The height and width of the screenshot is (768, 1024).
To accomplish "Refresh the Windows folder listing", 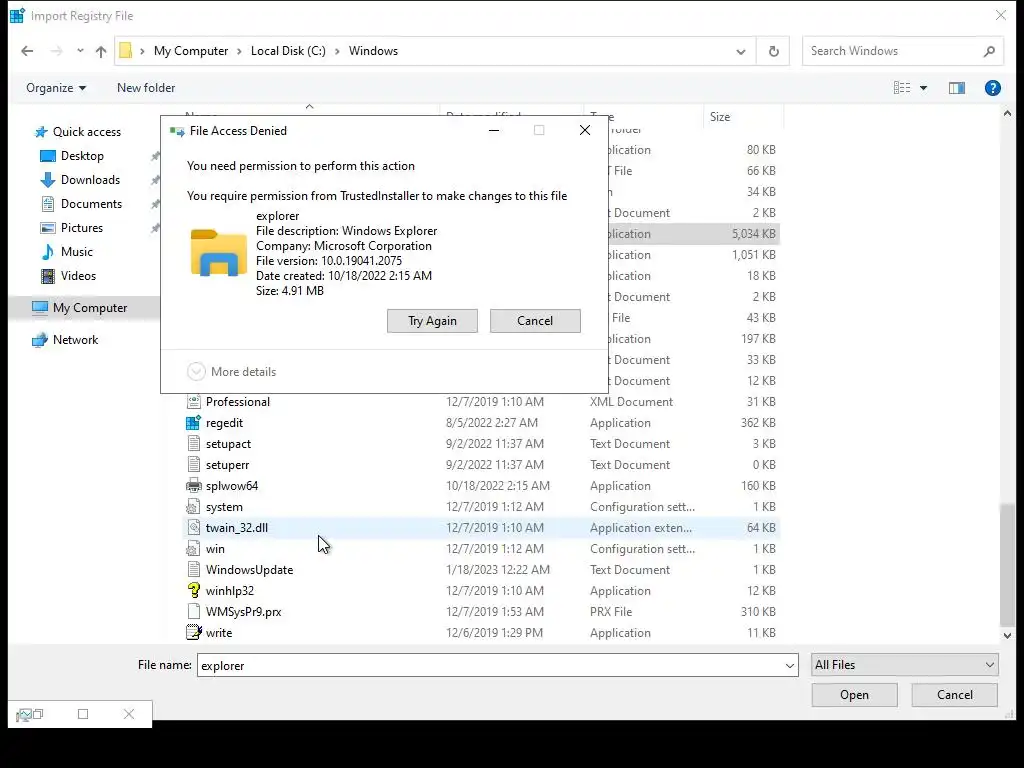I will tap(773, 51).
